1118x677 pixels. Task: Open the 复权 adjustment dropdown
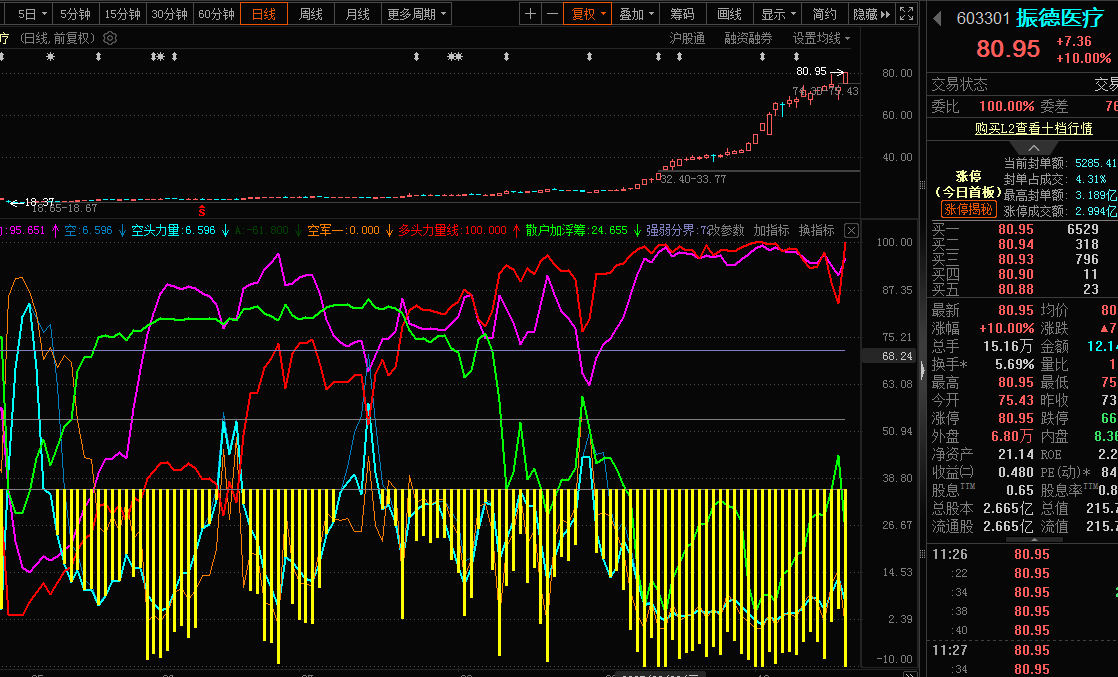pos(588,14)
